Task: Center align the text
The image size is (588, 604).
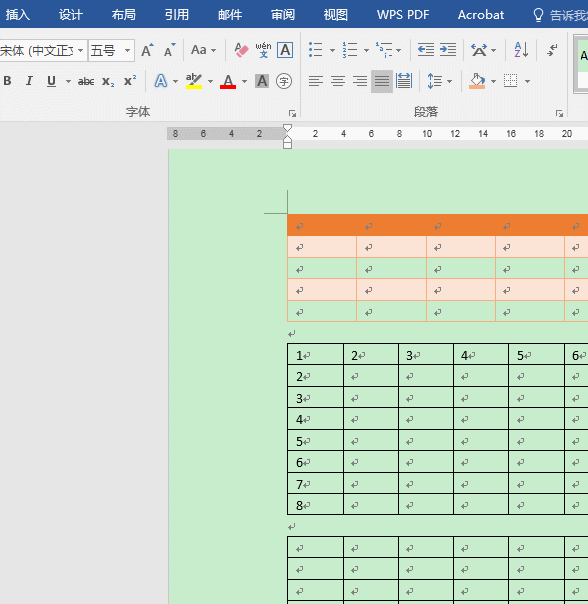Action: click(x=338, y=81)
